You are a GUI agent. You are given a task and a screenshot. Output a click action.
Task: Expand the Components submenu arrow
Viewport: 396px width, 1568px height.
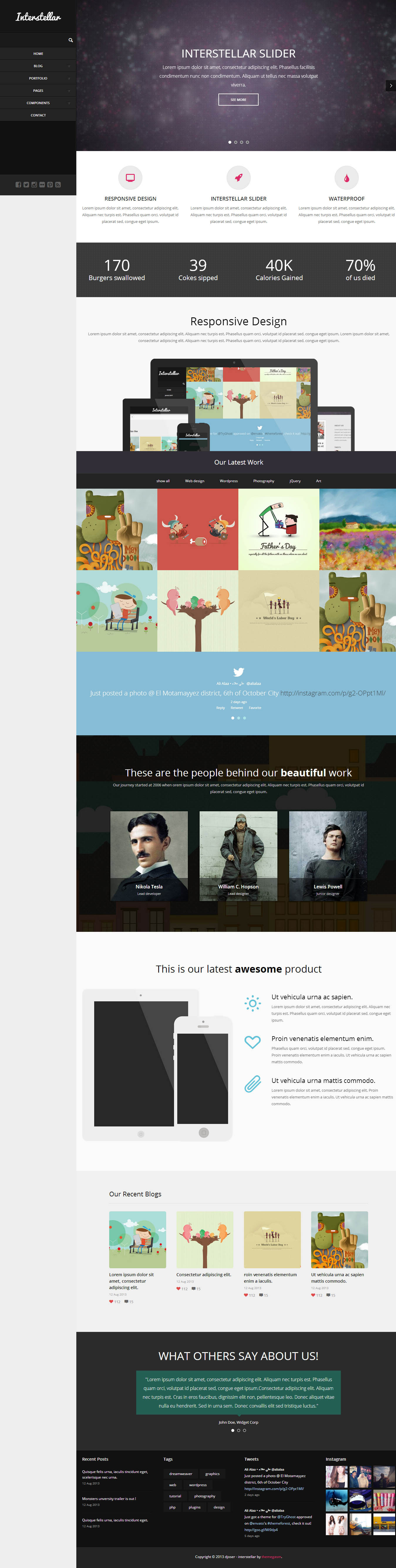69,103
